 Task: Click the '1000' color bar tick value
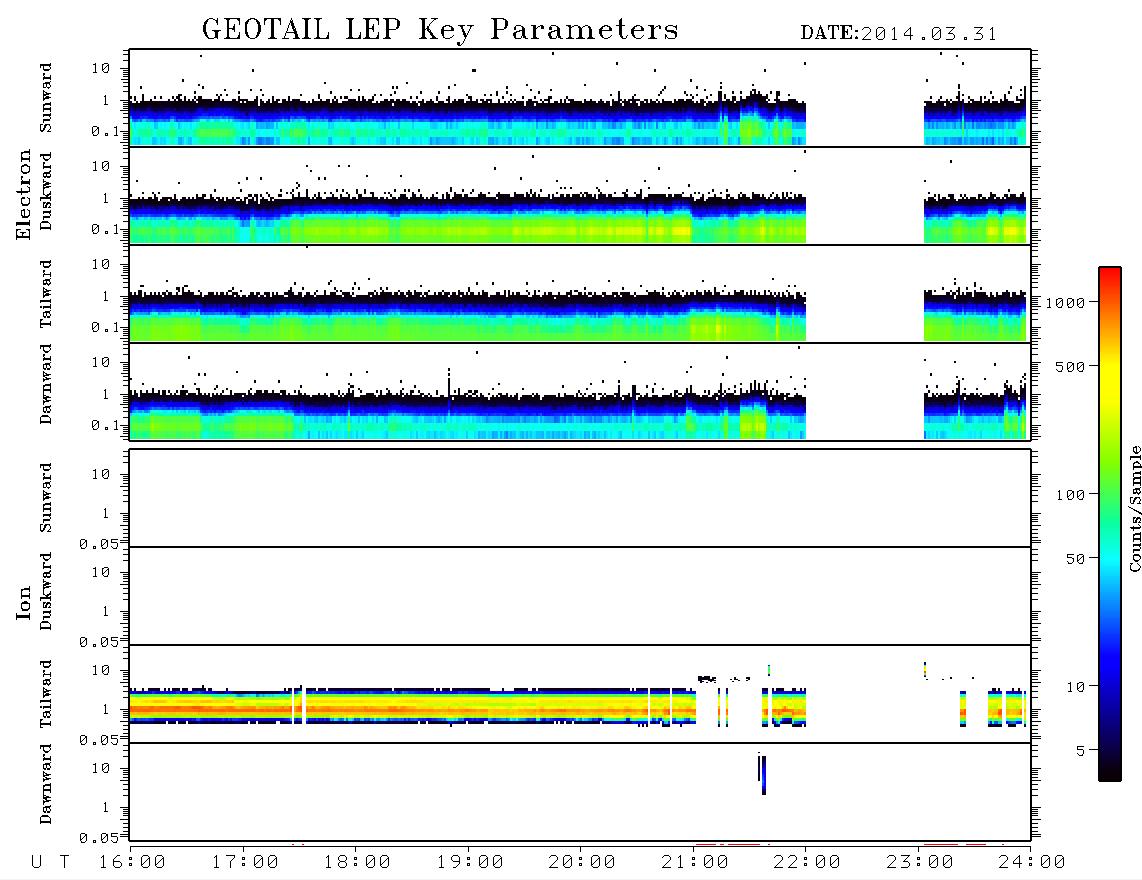tap(1065, 302)
